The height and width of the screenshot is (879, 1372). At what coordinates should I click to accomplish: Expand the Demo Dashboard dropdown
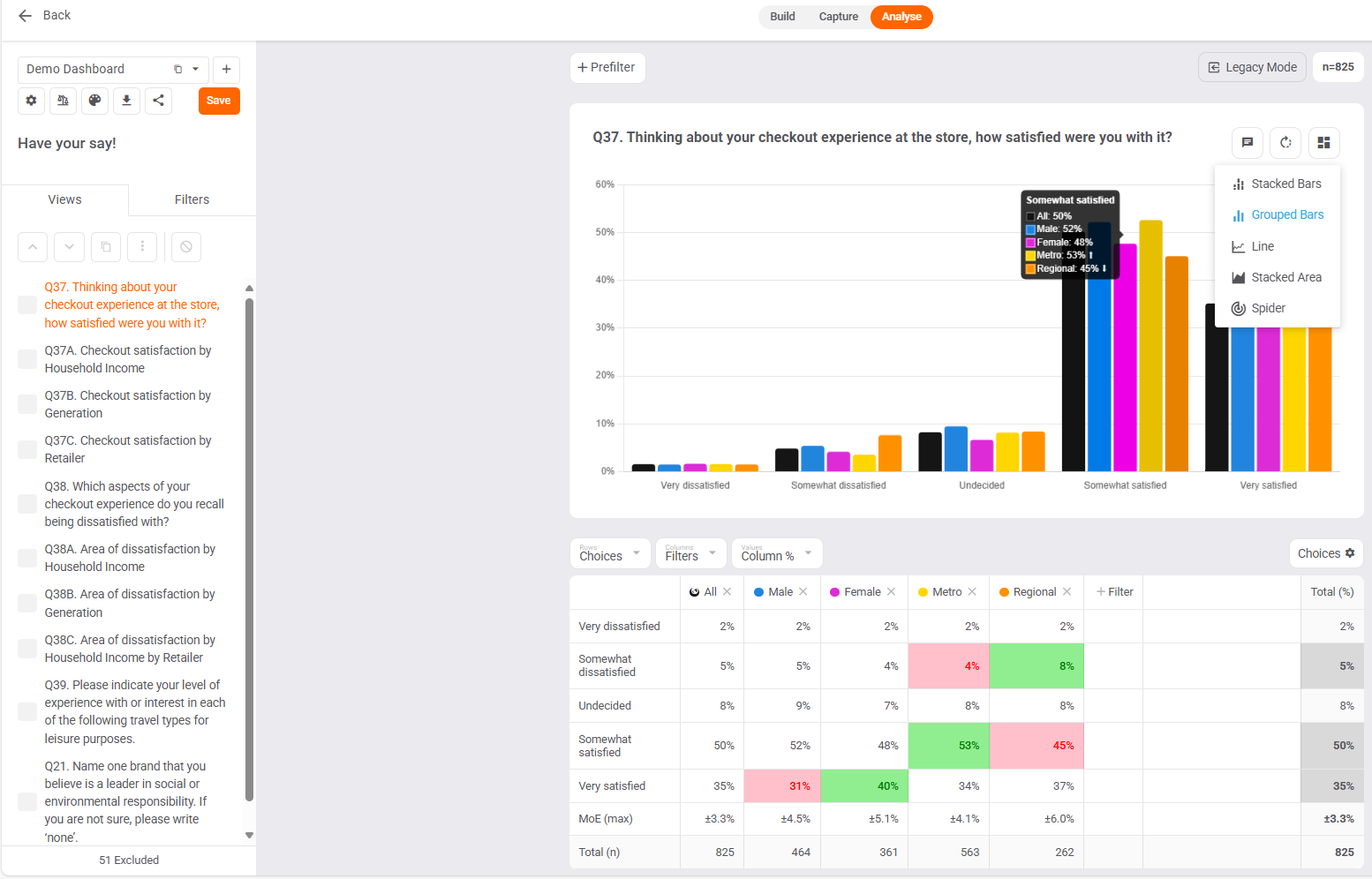click(195, 69)
